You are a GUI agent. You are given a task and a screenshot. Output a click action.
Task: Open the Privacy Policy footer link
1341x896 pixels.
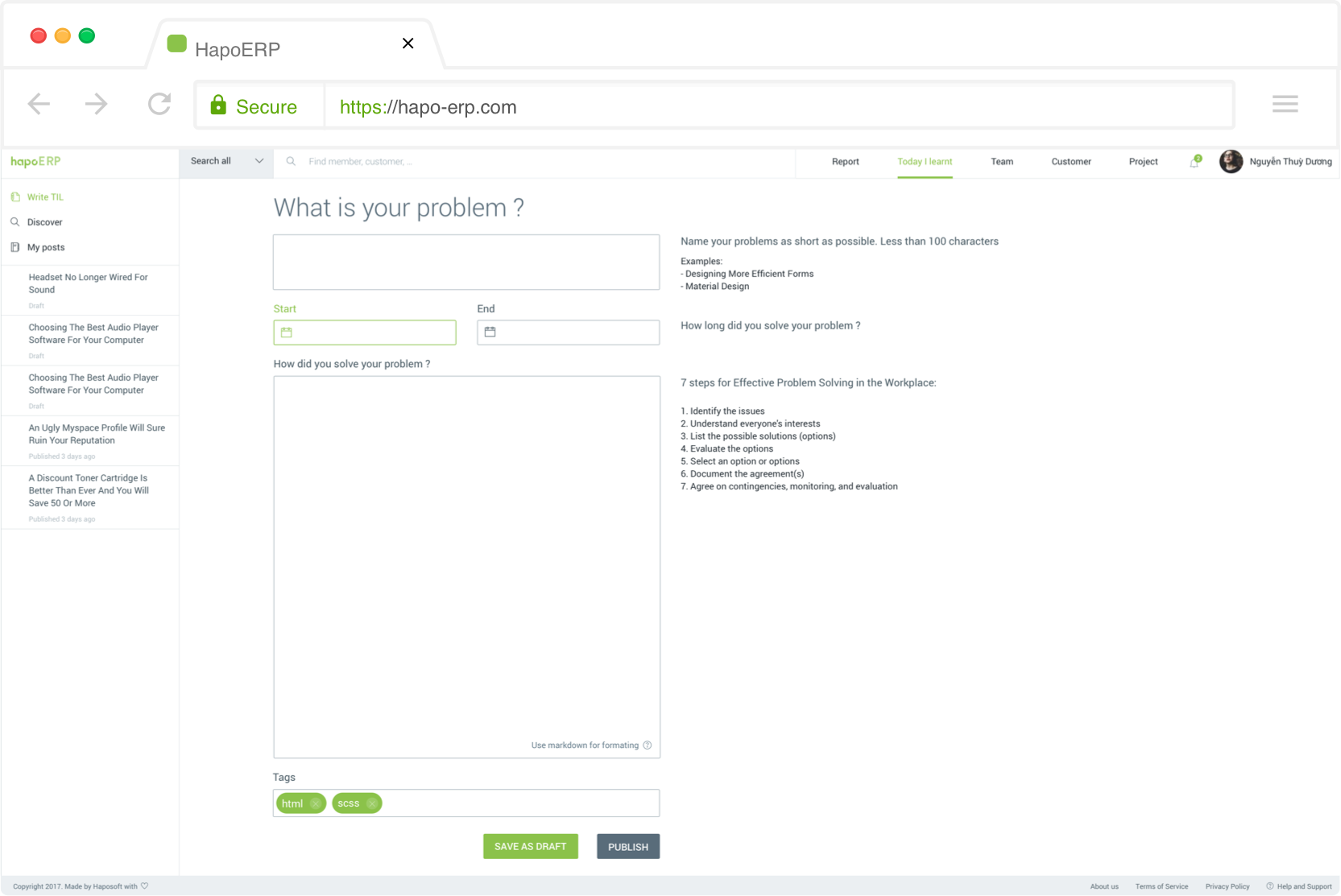(1227, 886)
